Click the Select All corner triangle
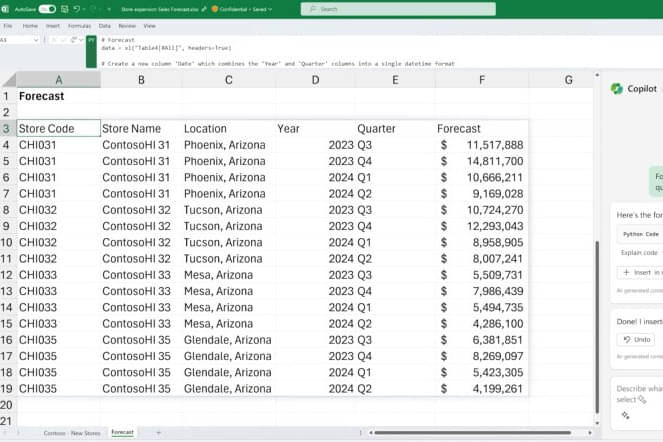Viewport: 663px width, 442px height. 8,80
